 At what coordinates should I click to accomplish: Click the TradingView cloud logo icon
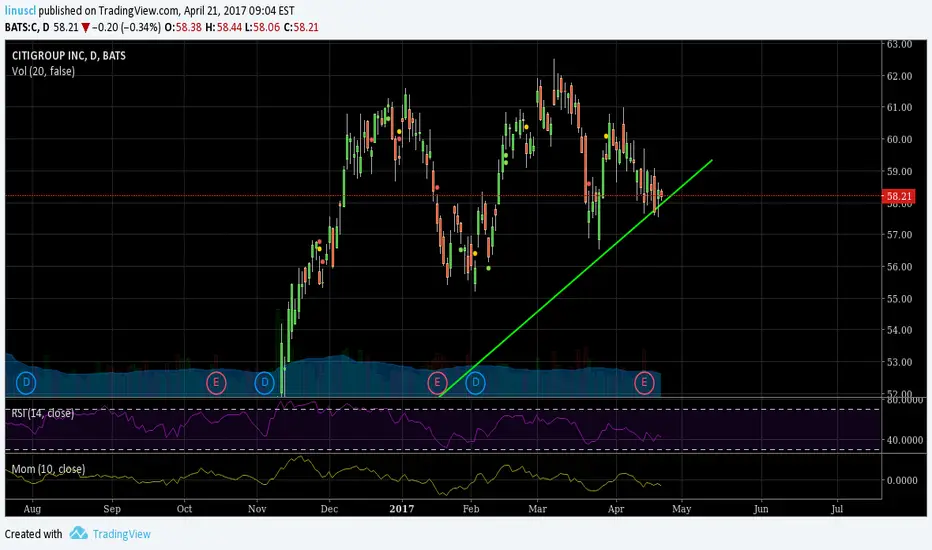78,533
